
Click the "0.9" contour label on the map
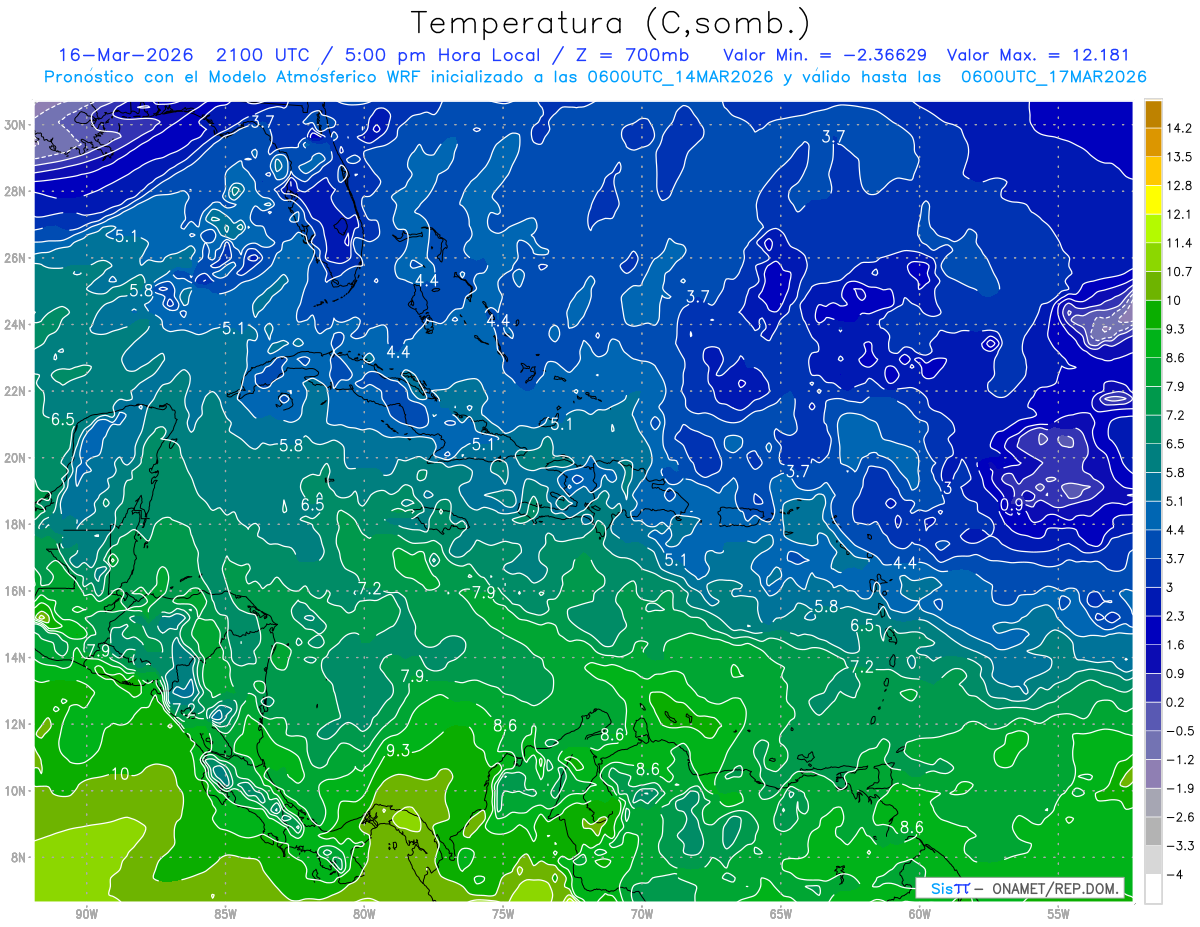point(1011,505)
